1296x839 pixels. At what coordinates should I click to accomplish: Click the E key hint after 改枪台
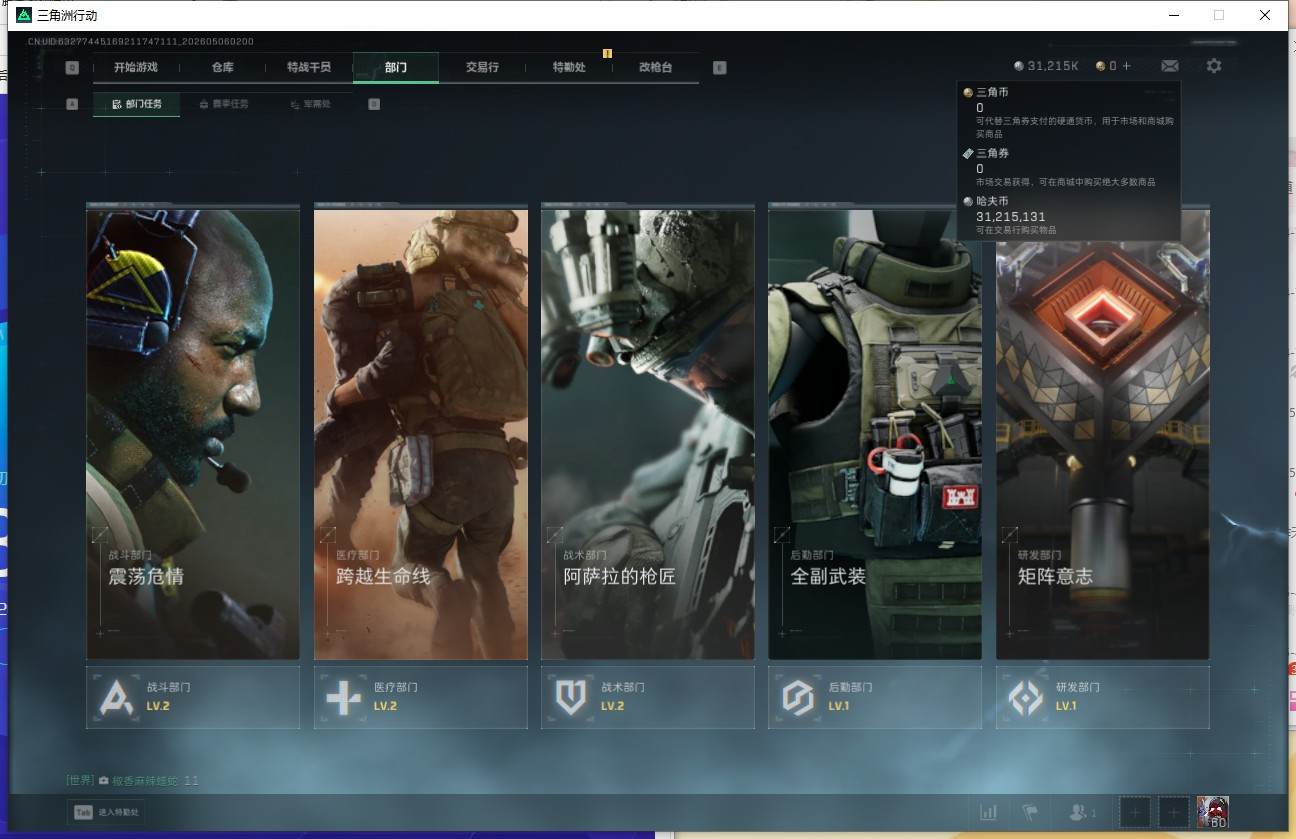[720, 68]
